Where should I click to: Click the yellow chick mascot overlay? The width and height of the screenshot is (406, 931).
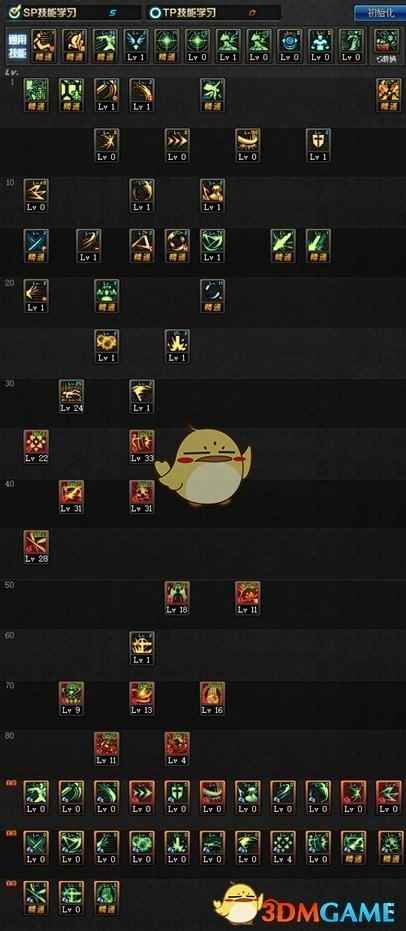point(203,465)
